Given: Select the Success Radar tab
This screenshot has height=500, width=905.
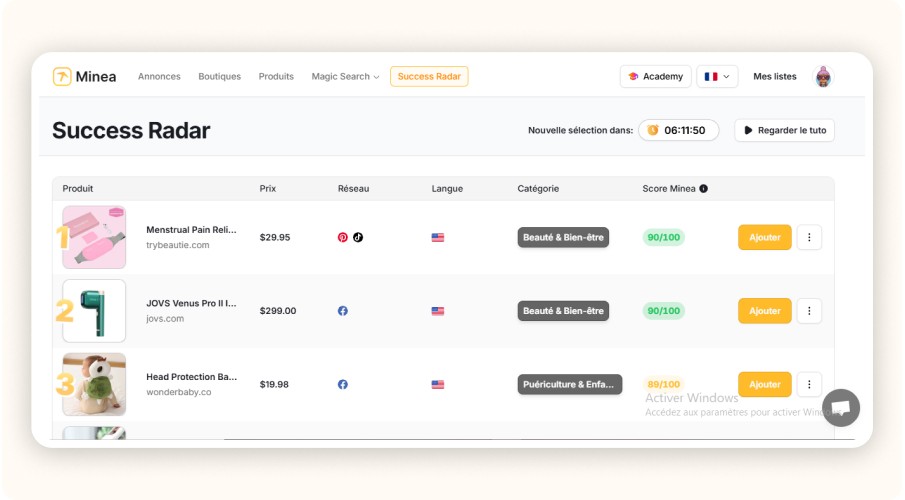Looking at the screenshot, I should (x=429, y=76).
